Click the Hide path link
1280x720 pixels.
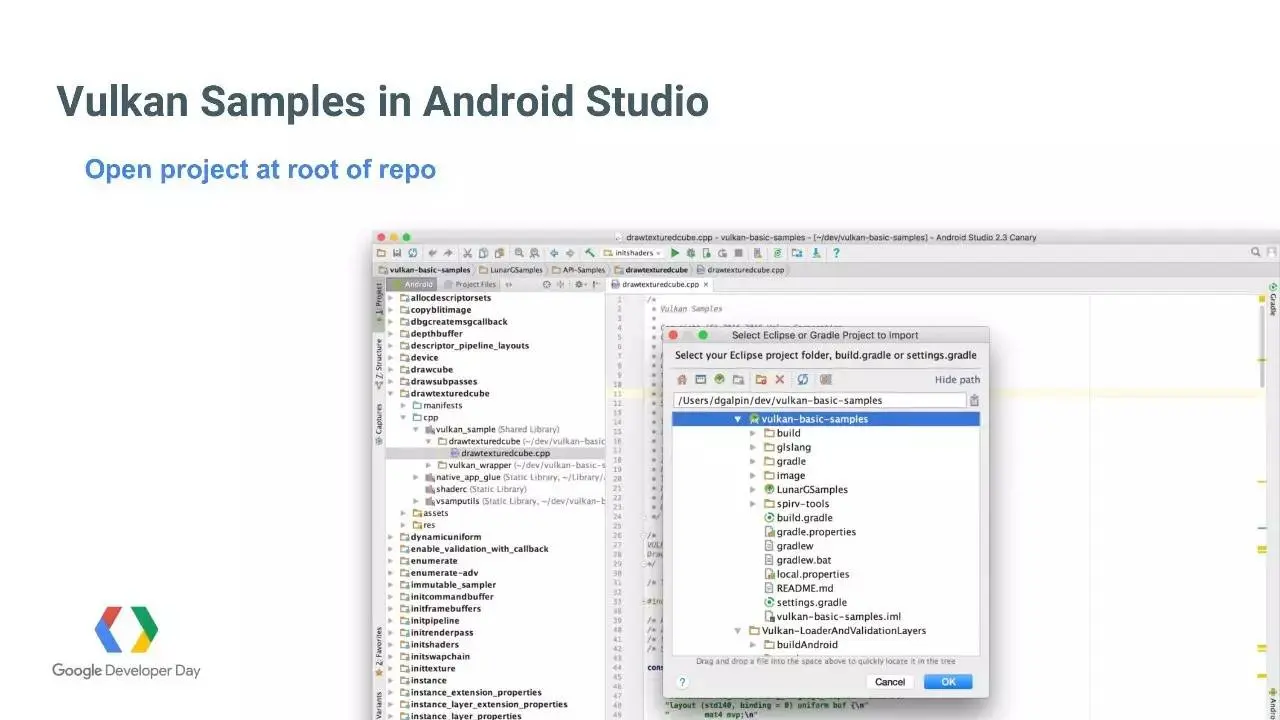coord(957,380)
